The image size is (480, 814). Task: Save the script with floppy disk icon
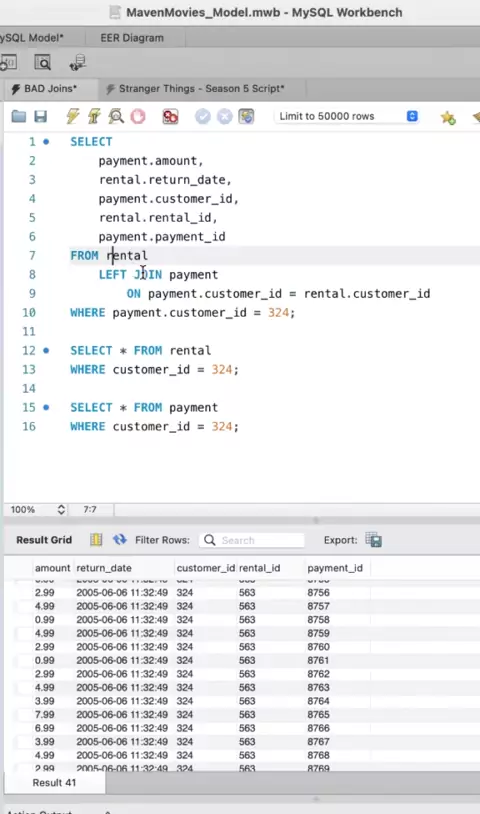tap(40, 116)
